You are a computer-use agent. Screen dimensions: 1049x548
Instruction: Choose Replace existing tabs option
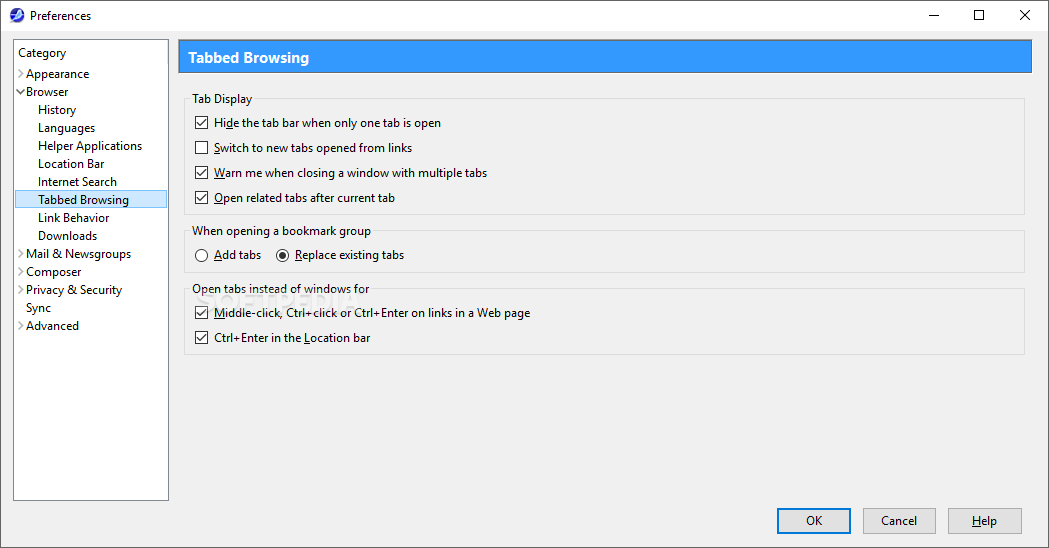283,255
